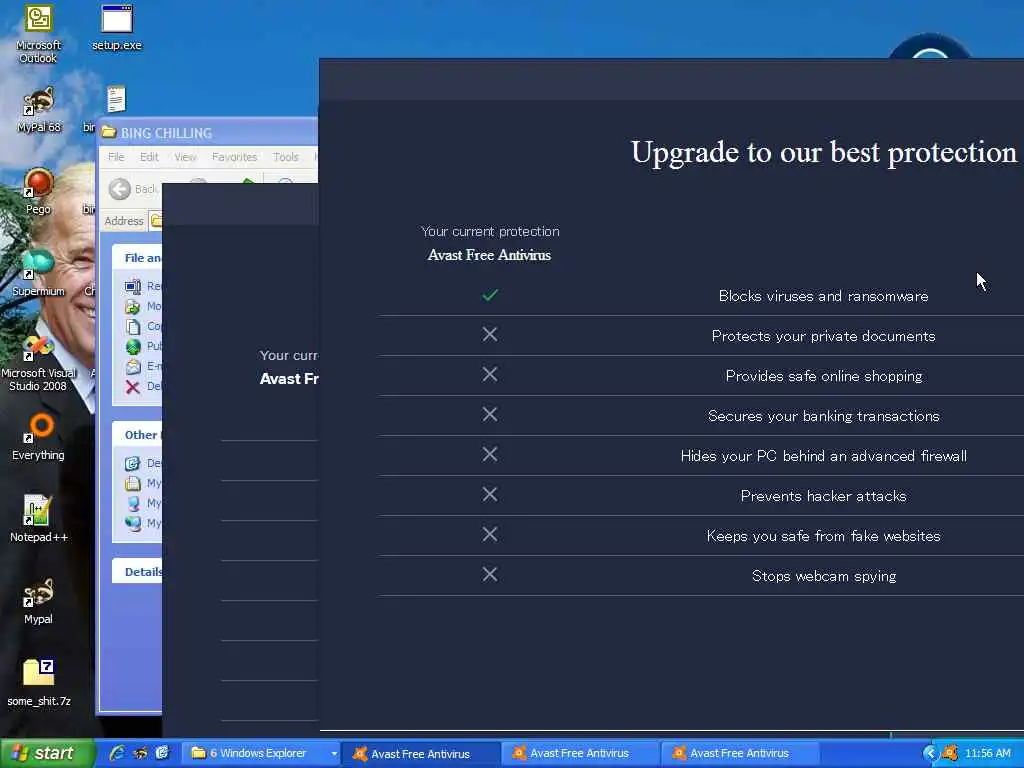The height and width of the screenshot is (768, 1024).
Task: Click Your current protection label in front window
Action: (490, 231)
